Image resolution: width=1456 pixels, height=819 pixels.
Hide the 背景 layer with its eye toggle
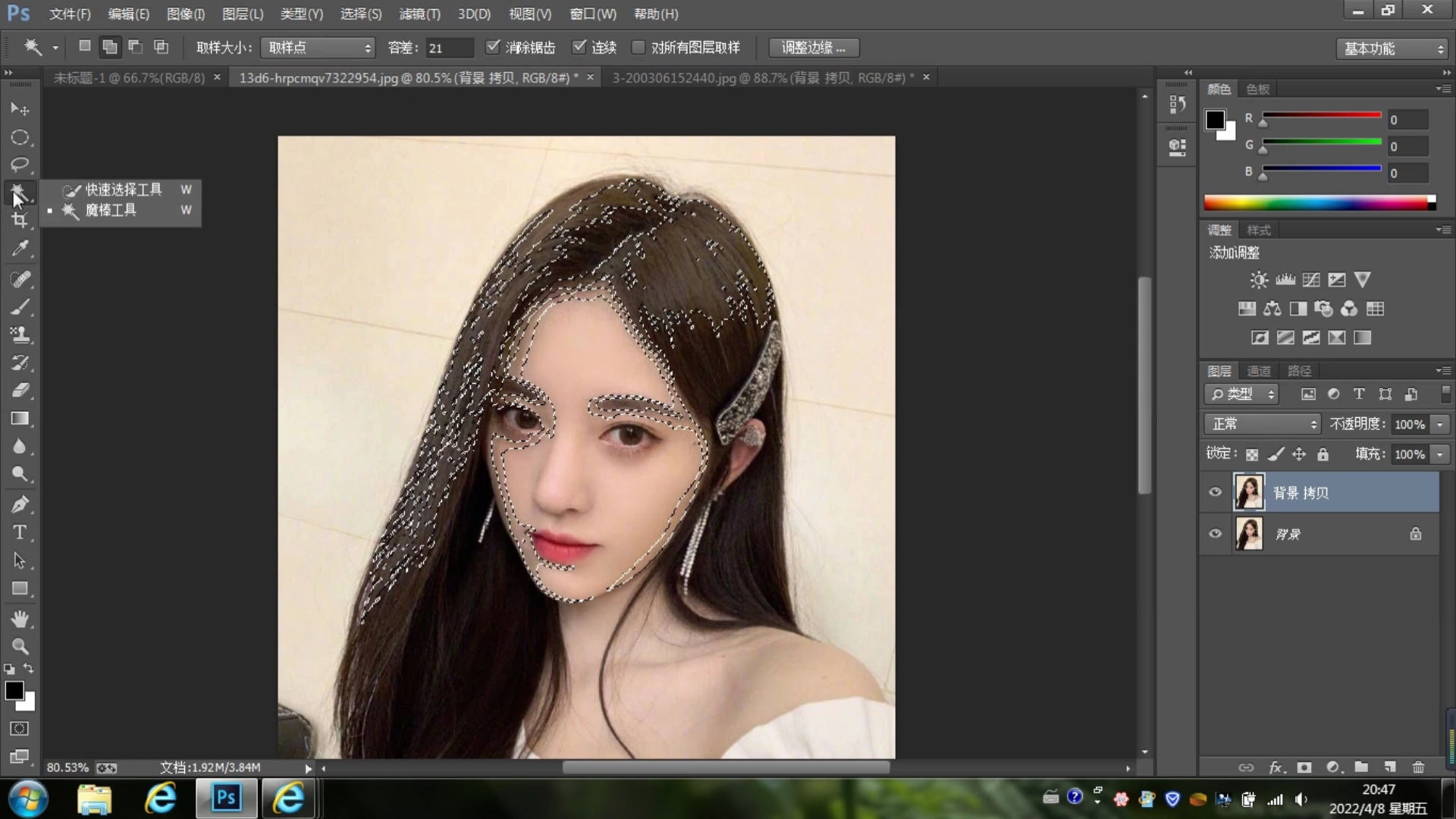[x=1214, y=534]
